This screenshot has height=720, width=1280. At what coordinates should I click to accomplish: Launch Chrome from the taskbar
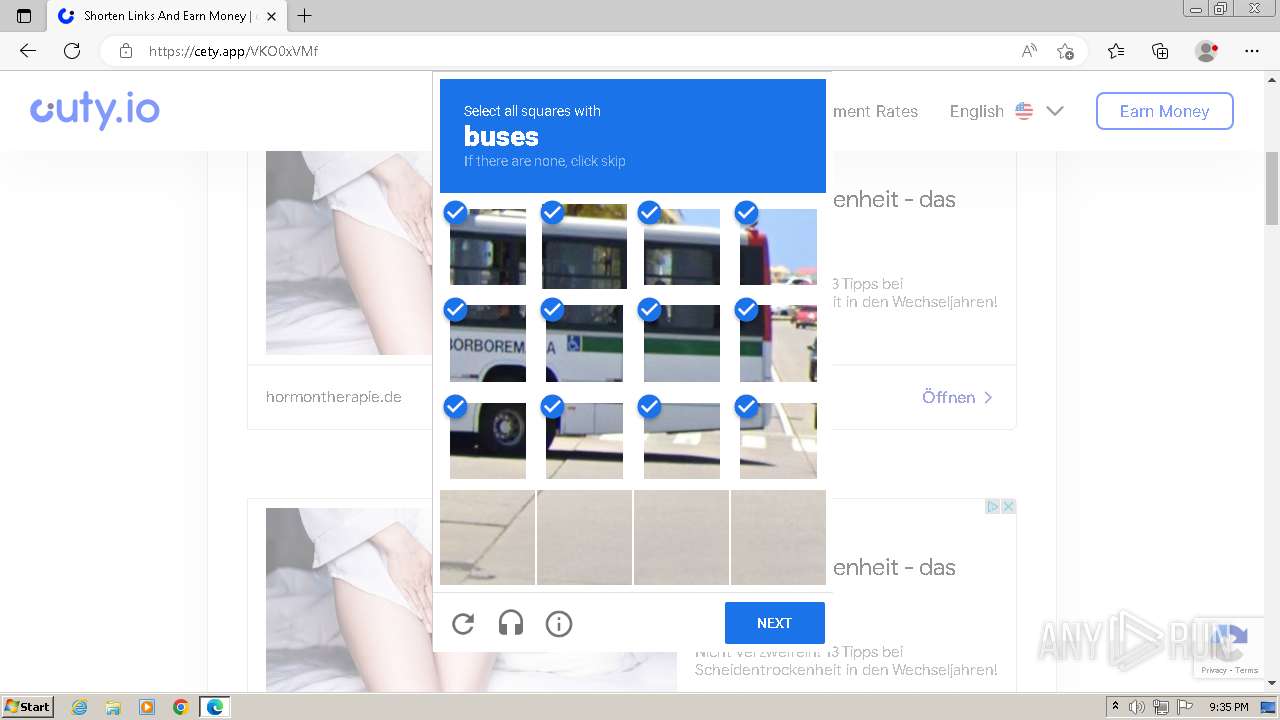[181, 707]
